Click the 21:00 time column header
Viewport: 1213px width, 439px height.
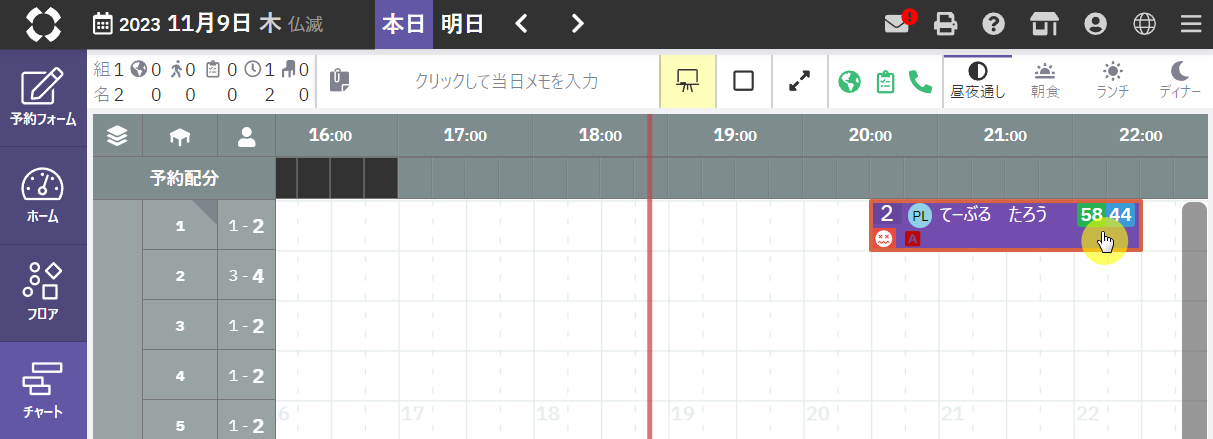(1005, 136)
